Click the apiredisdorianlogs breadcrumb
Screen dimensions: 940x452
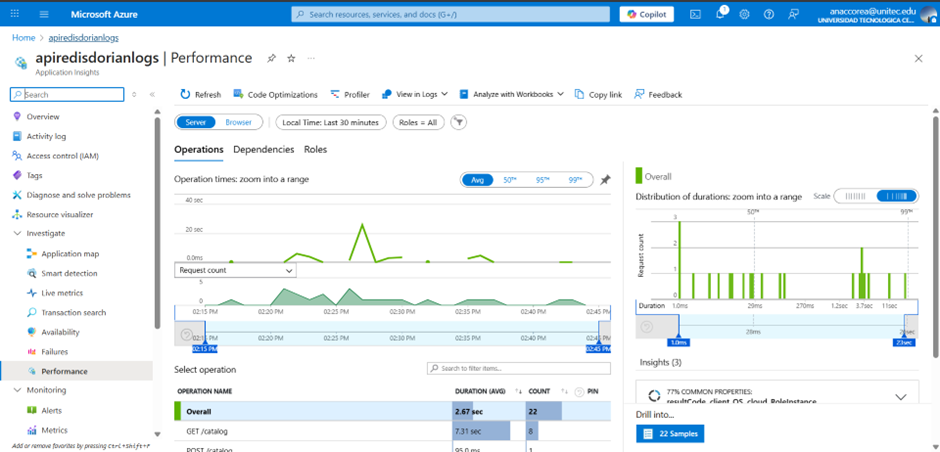click(83, 37)
